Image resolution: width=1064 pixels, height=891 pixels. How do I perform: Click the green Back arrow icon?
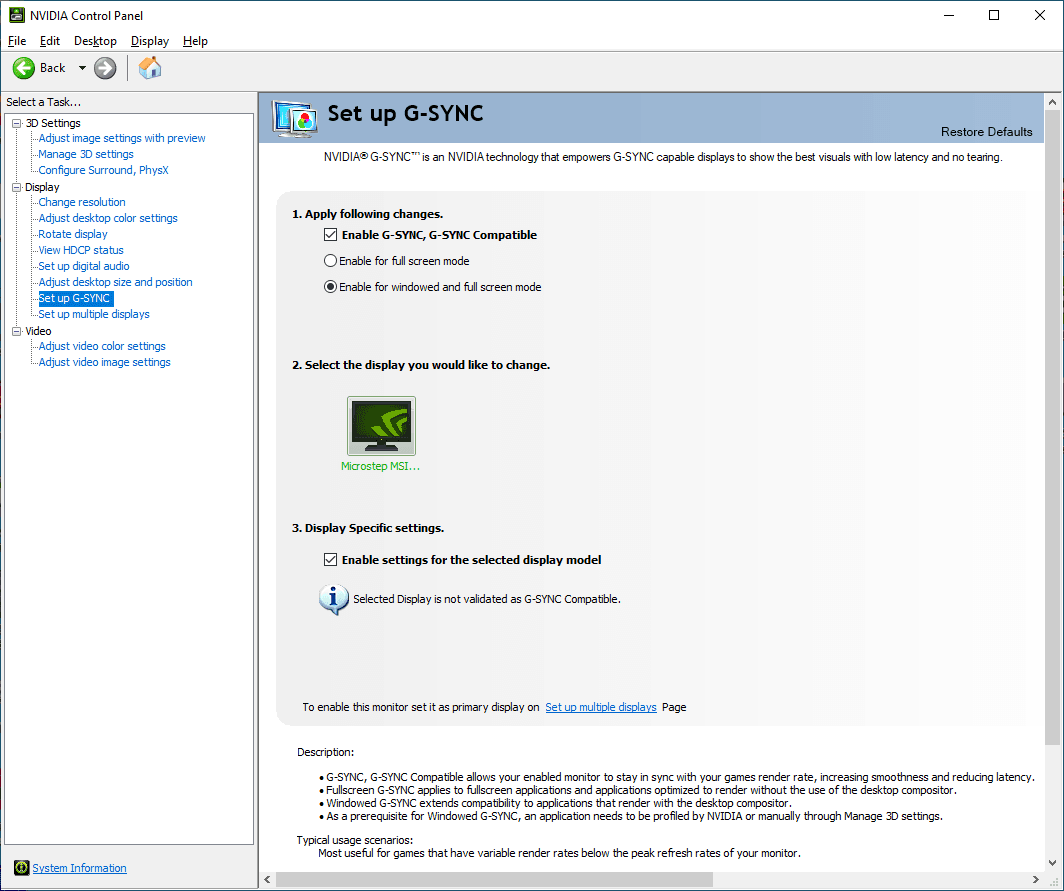click(24, 68)
